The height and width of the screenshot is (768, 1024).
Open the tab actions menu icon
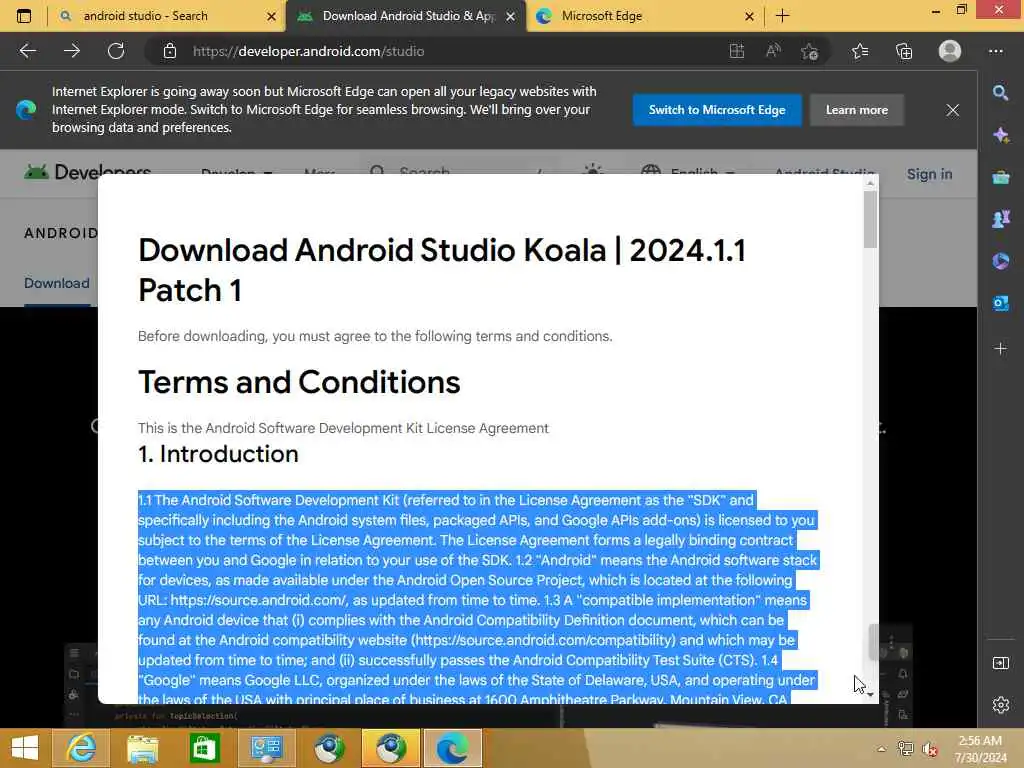click(24, 16)
